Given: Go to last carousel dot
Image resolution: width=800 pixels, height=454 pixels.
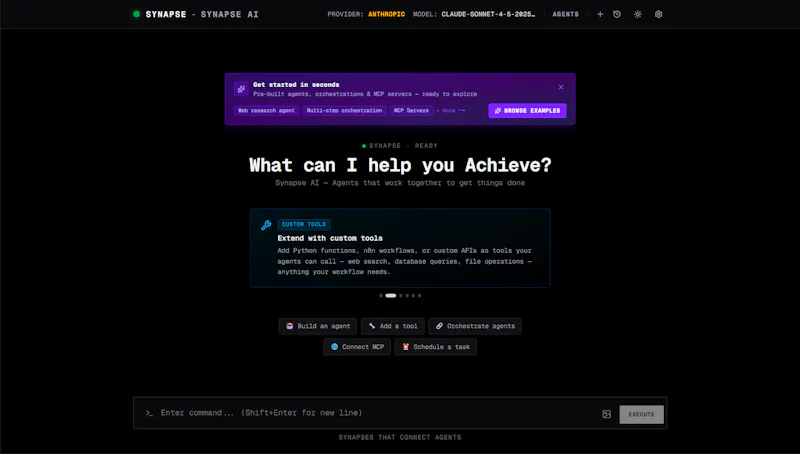Looking at the screenshot, I should click(x=419, y=295).
